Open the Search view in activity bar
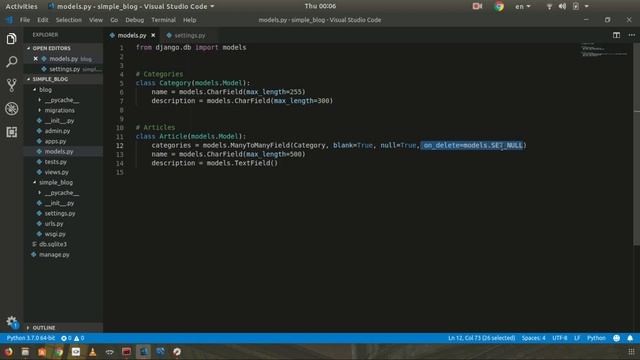Screen dimensions: 640x360 [11, 62]
